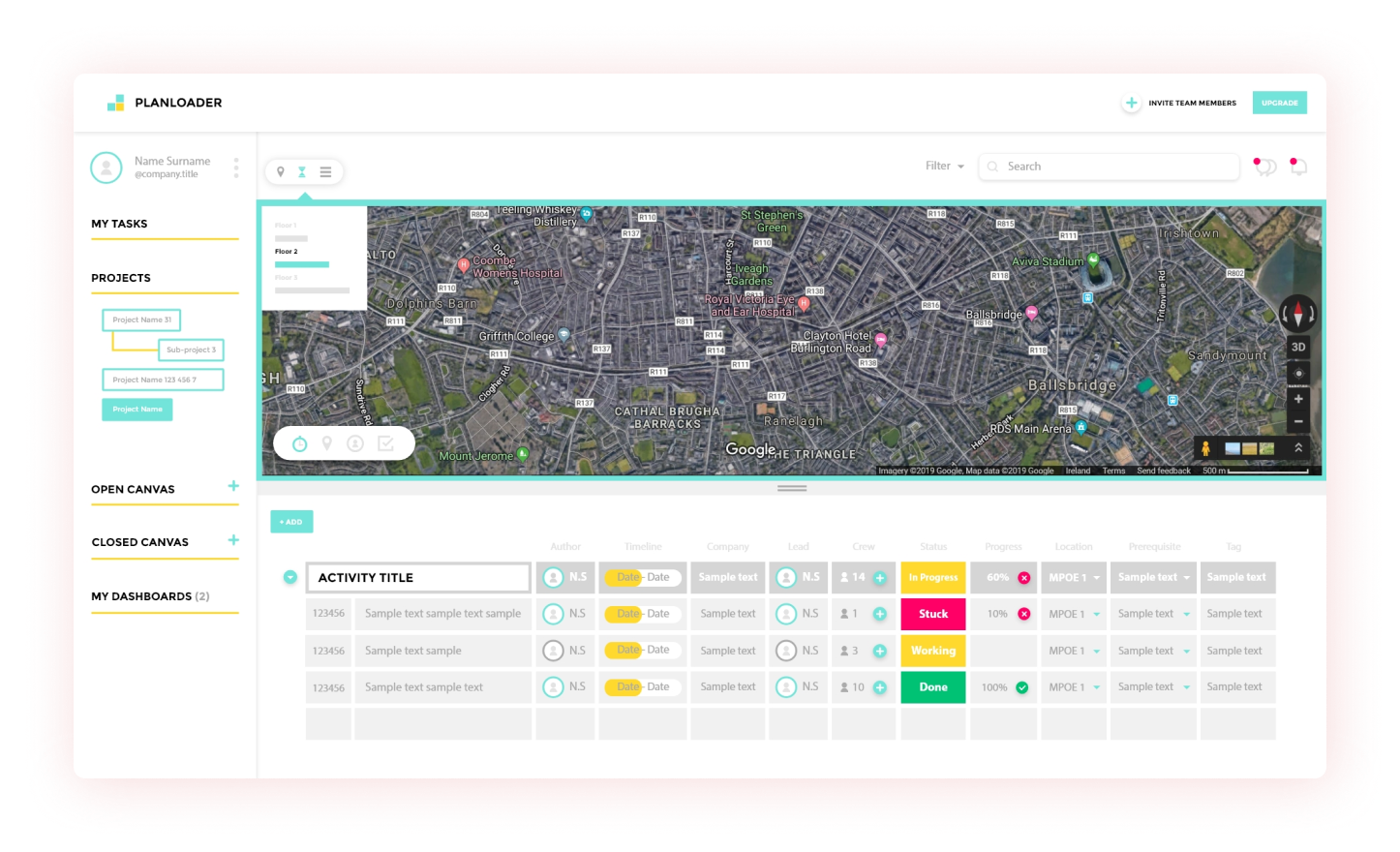Screen dimensions: 1400x852
Task: Switch the map to 3D view
Action: pos(1298,347)
